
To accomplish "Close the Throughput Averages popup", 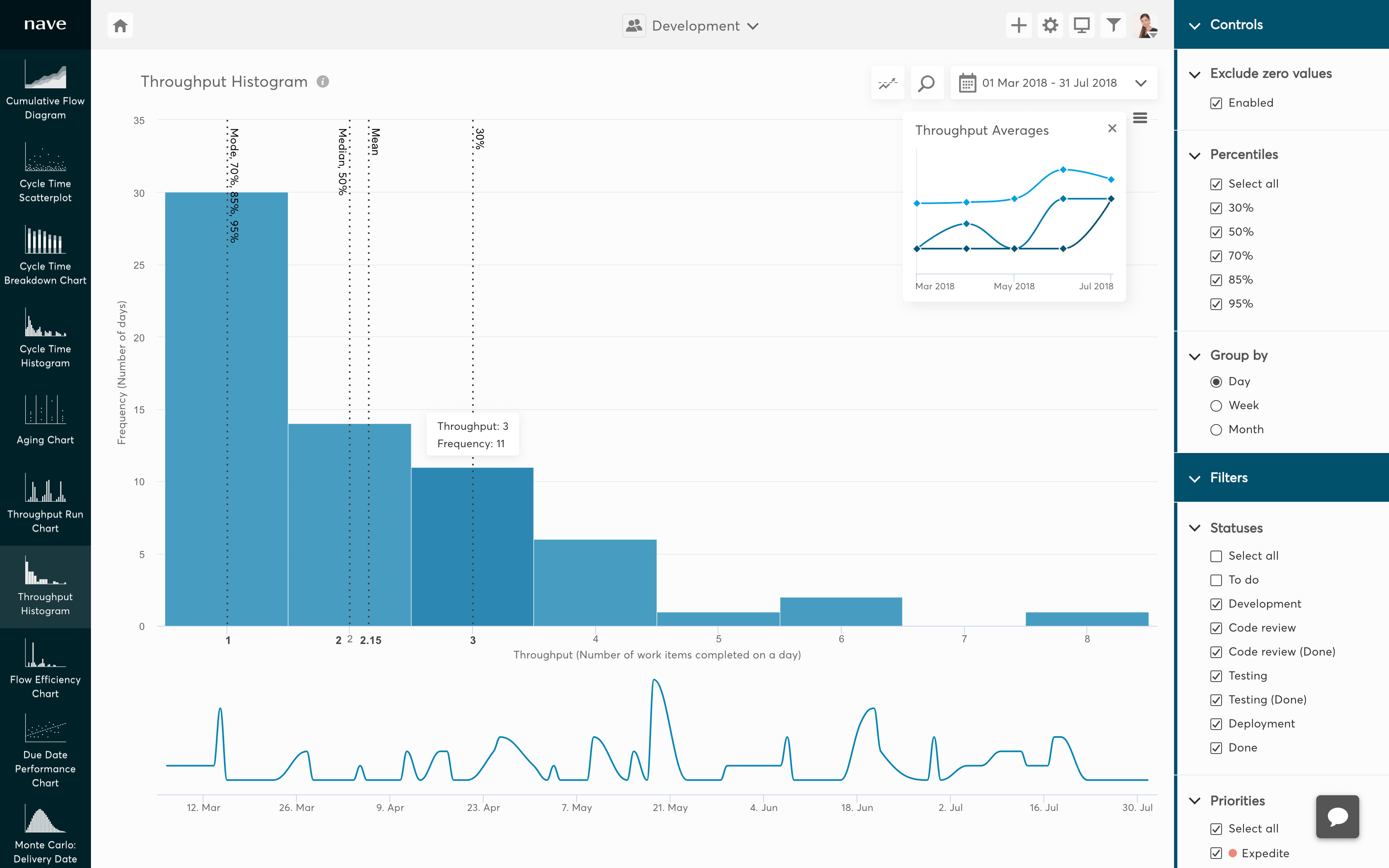I will 1112,129.
